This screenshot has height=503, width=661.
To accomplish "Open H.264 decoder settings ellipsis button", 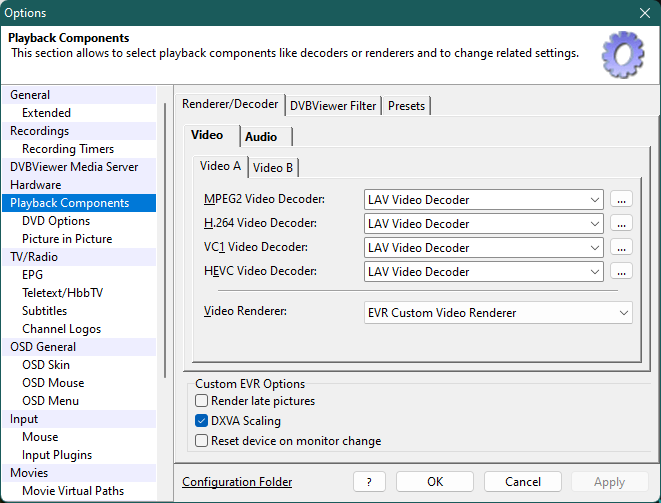I will click(622, 224).
